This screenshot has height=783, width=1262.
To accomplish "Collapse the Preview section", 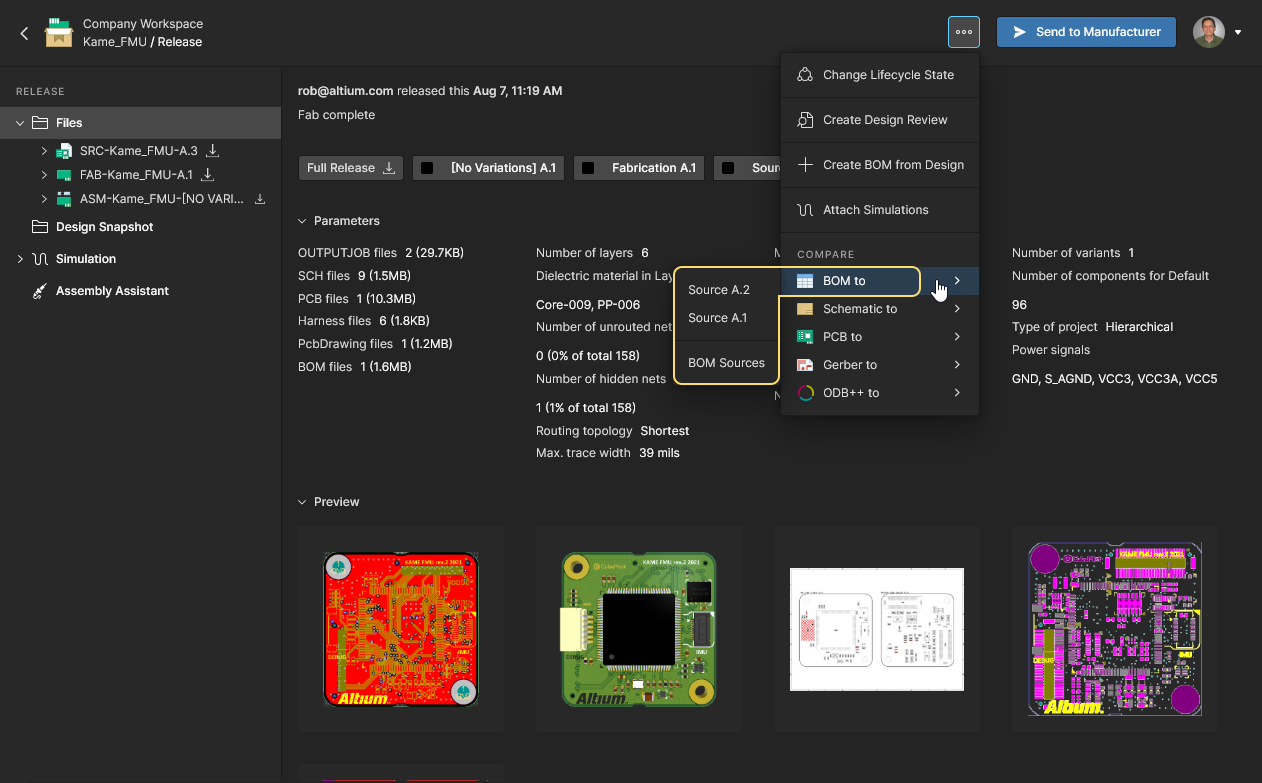I will pyautogui.click(x=303, y=502).
